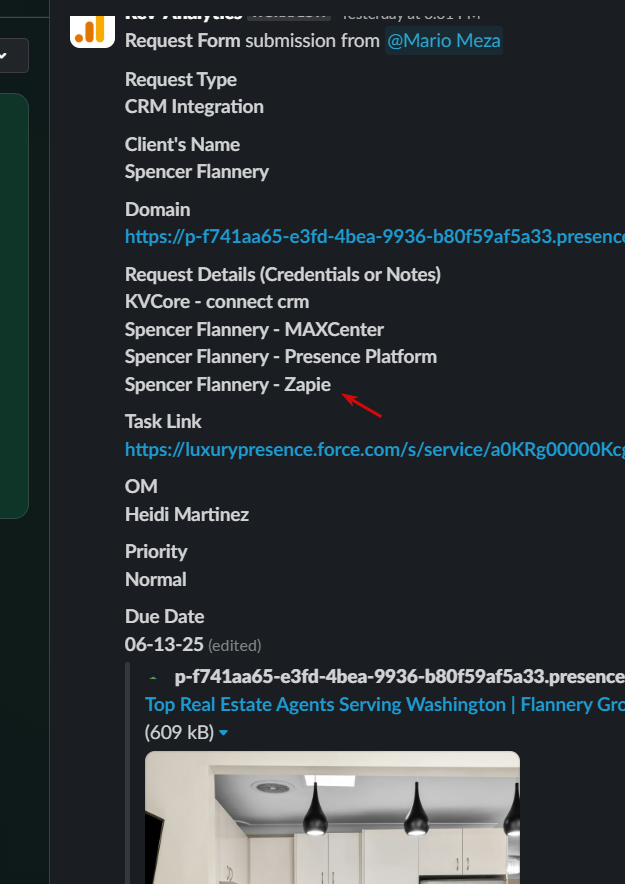Screen dimensions: 625x884
Task: Open the Domain presence URL link
Action: click(375, 237)
